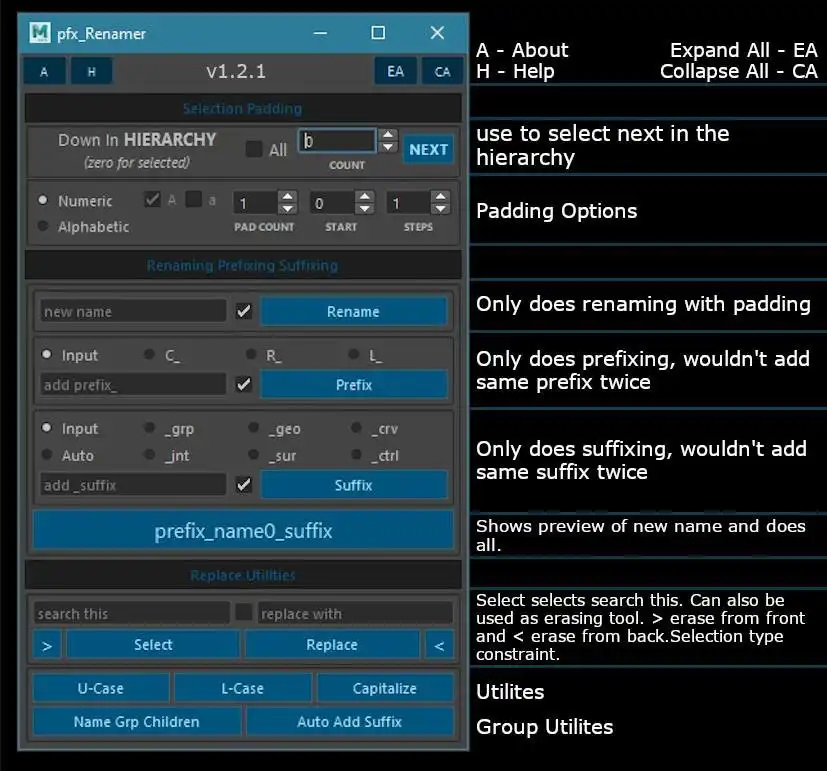Decrease PAD COUNT with down arrow

[x=287, y=209]
